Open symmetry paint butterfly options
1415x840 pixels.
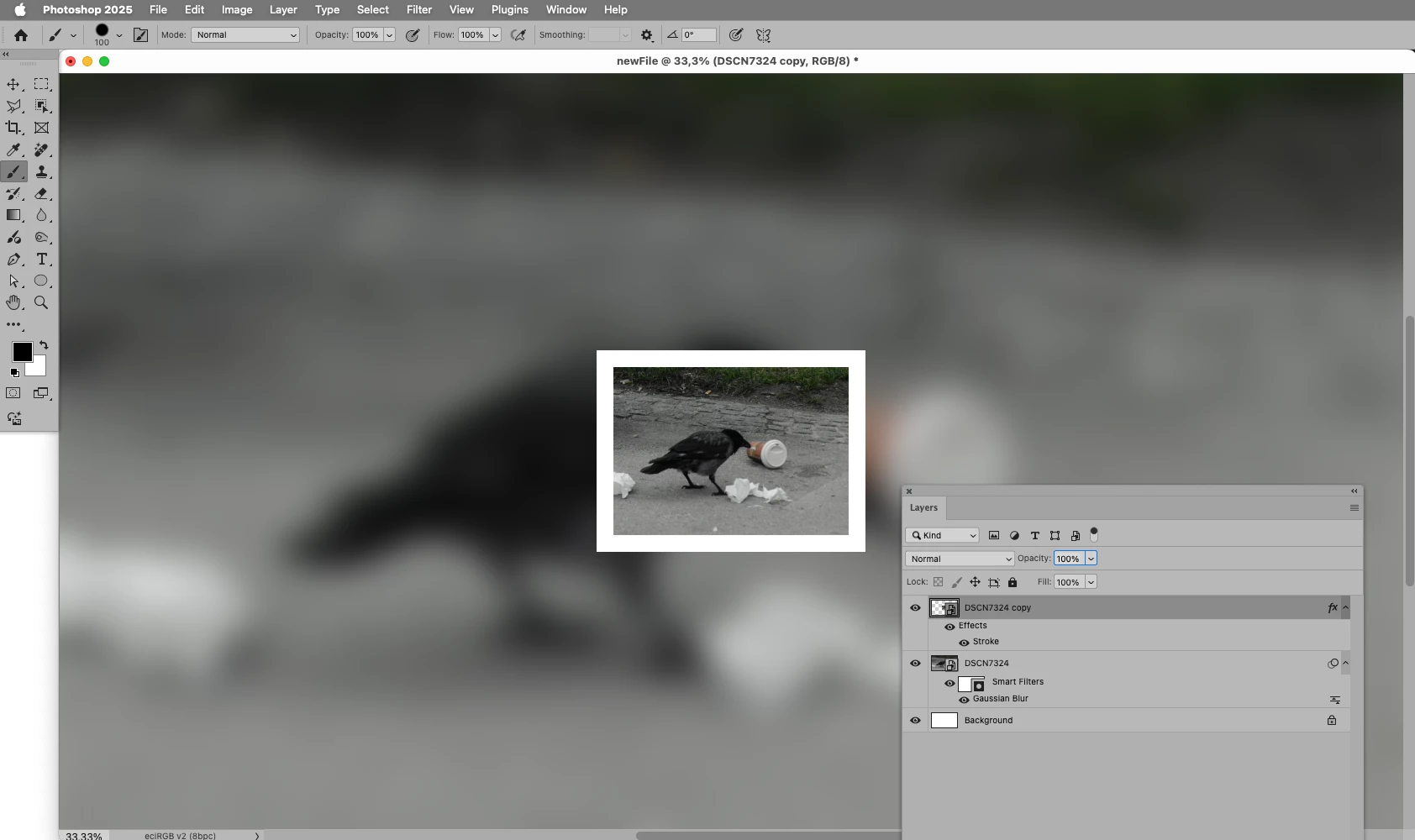[763, 35]
